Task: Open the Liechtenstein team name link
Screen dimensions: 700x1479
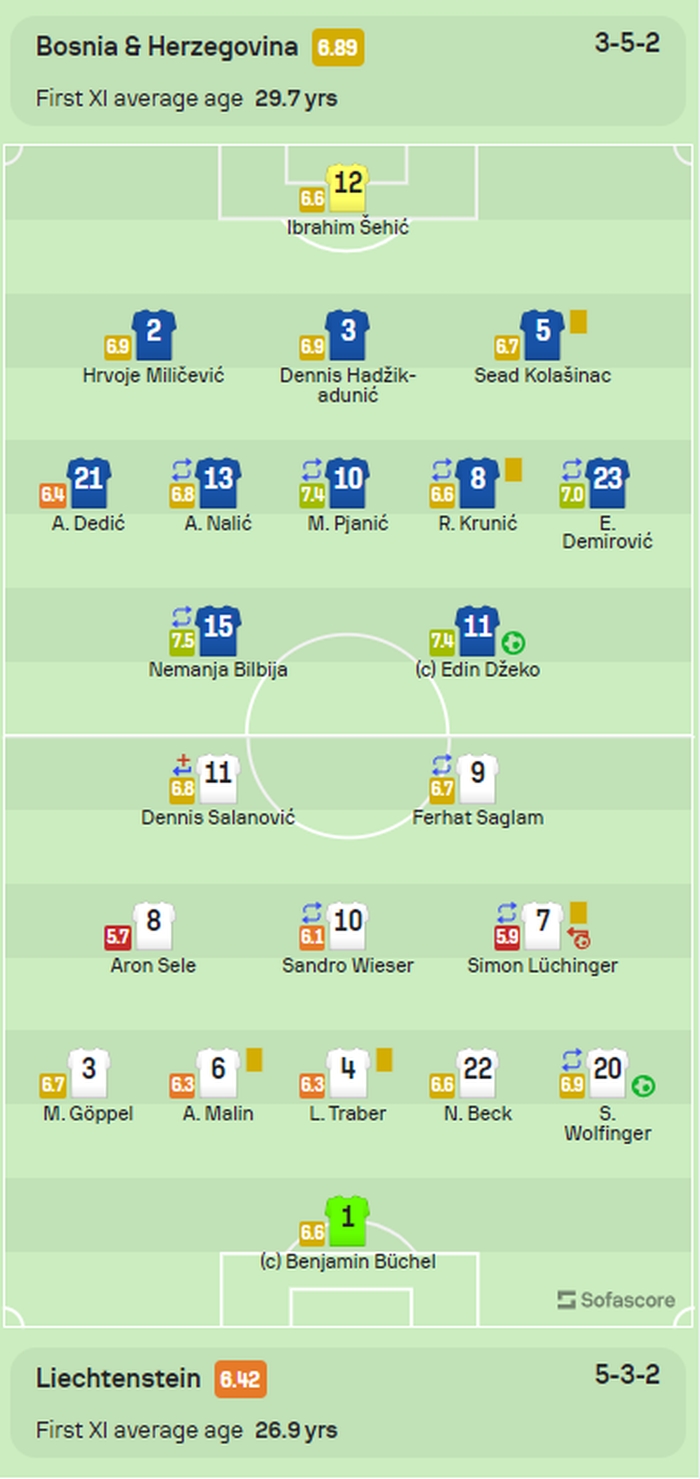Action: 120,1378
